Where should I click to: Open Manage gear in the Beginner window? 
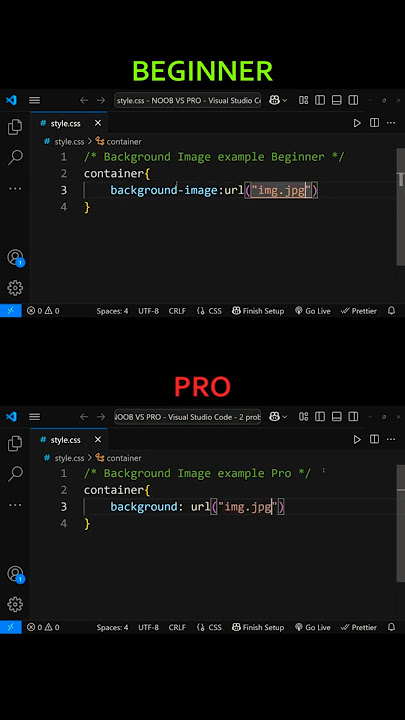[15, 288]
